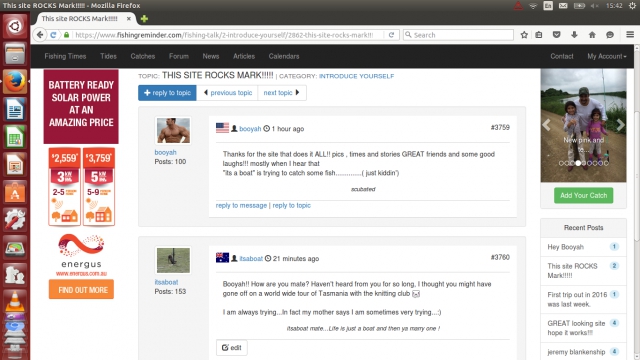Open jeremy blankenship recent post
This screenshot has width=640, height=360.
pyautogui.click(x=576, y=352)
